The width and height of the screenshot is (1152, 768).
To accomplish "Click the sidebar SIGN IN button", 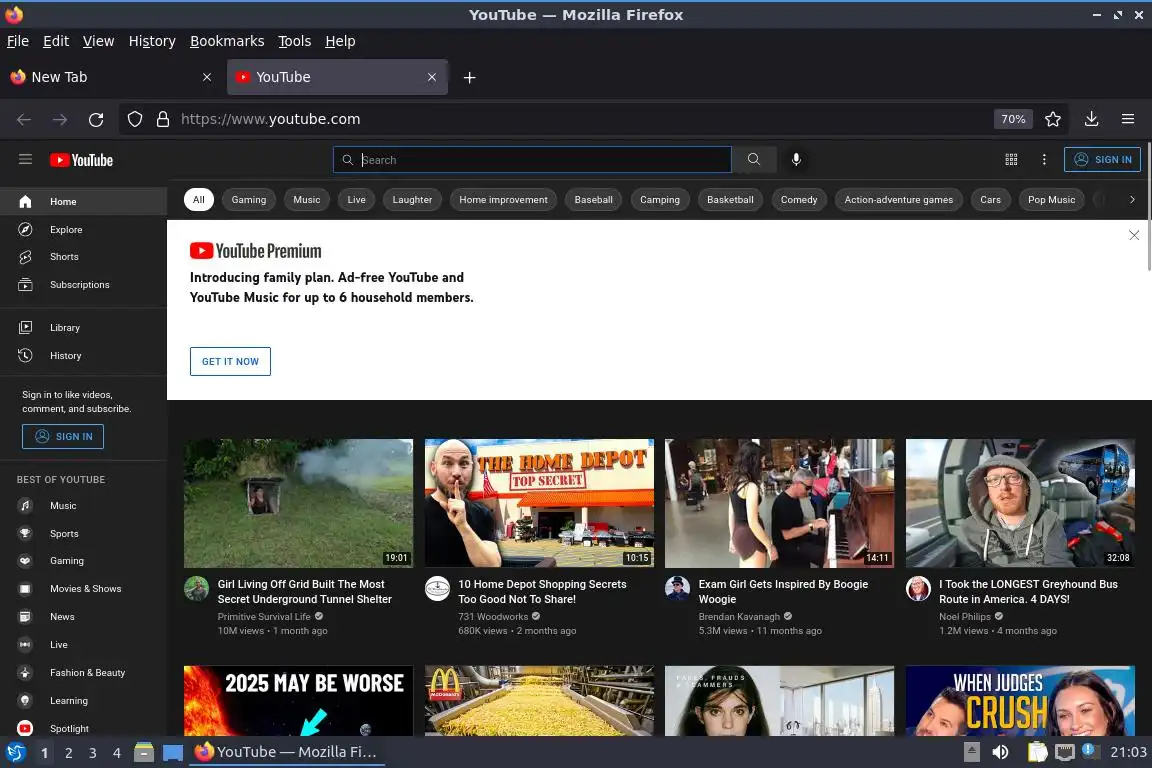I will click(62, 437).
